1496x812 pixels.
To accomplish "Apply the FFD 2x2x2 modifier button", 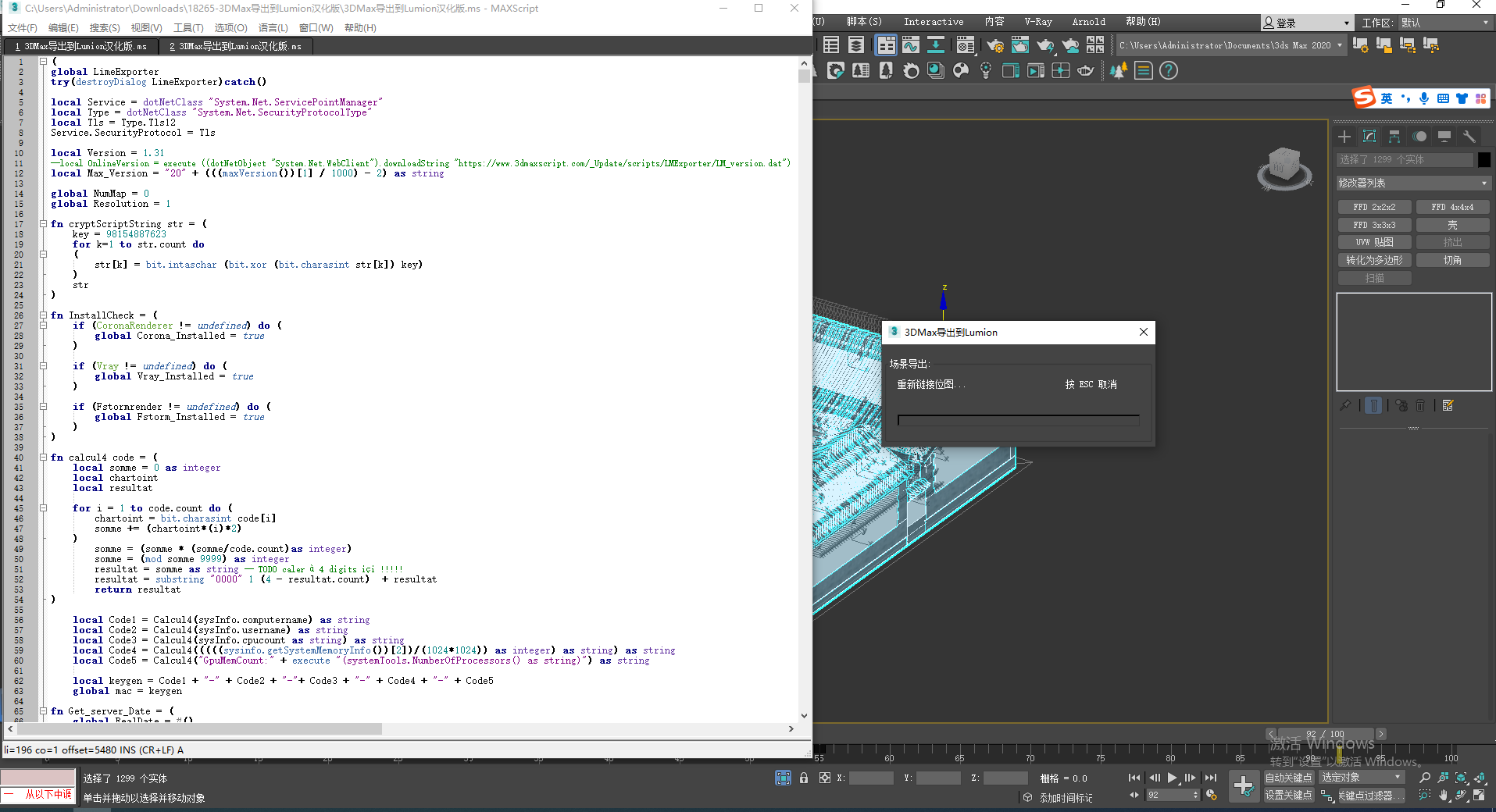I will click(x=1374, y=207).
